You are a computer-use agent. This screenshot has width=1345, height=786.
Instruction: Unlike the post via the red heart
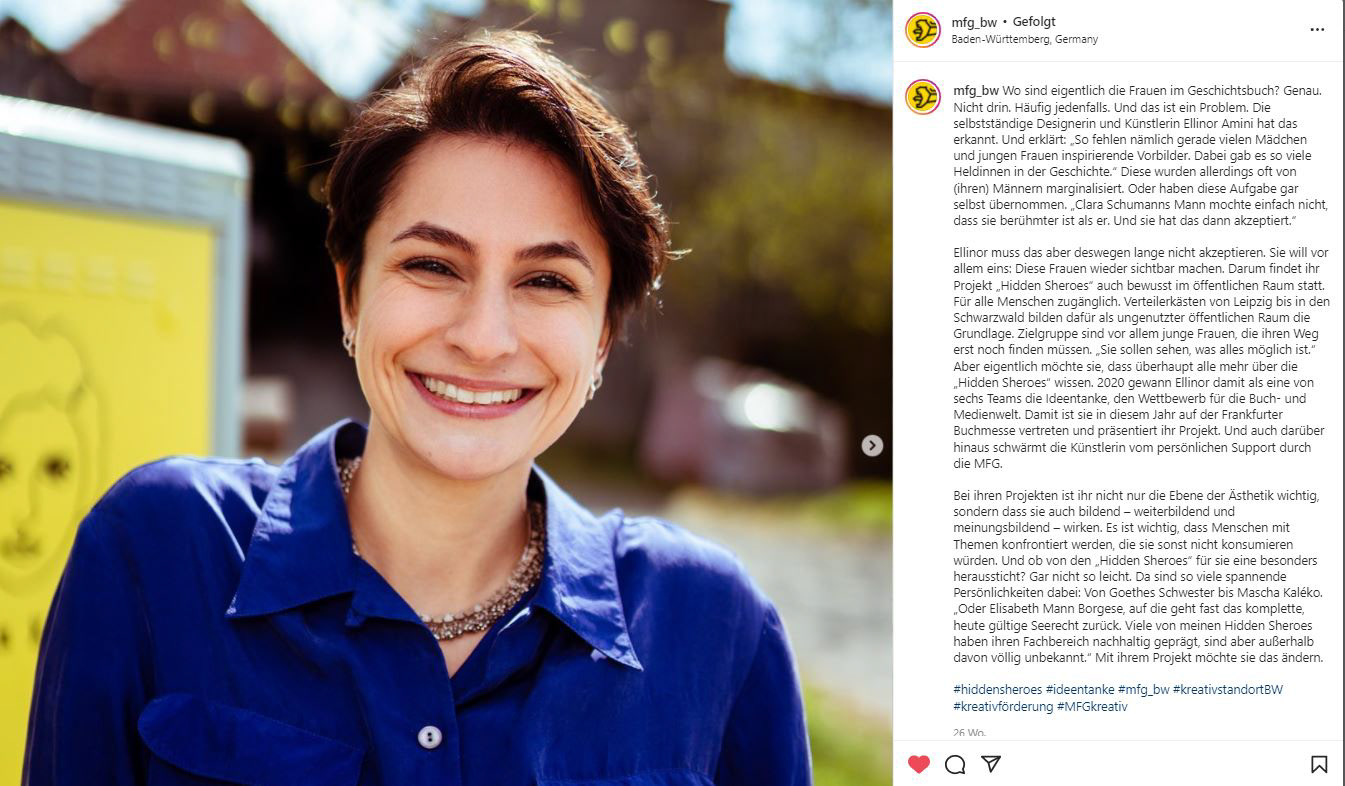pos(919,764)
